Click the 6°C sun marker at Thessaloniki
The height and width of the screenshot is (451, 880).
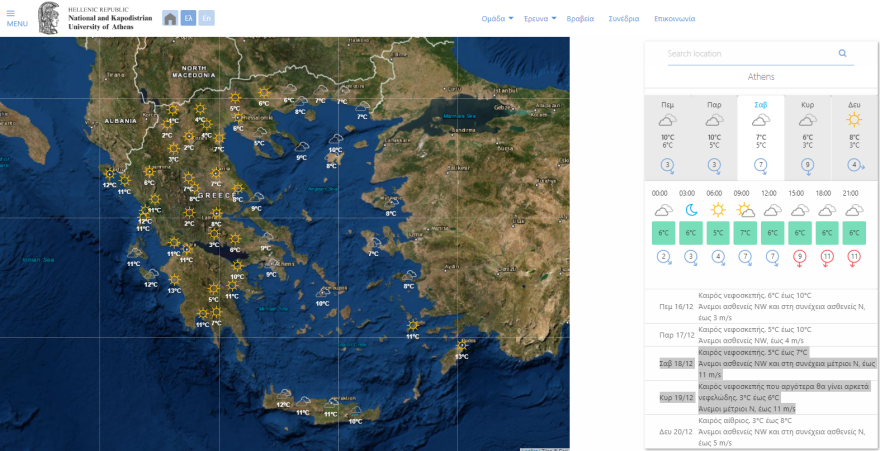click(239, 117)
